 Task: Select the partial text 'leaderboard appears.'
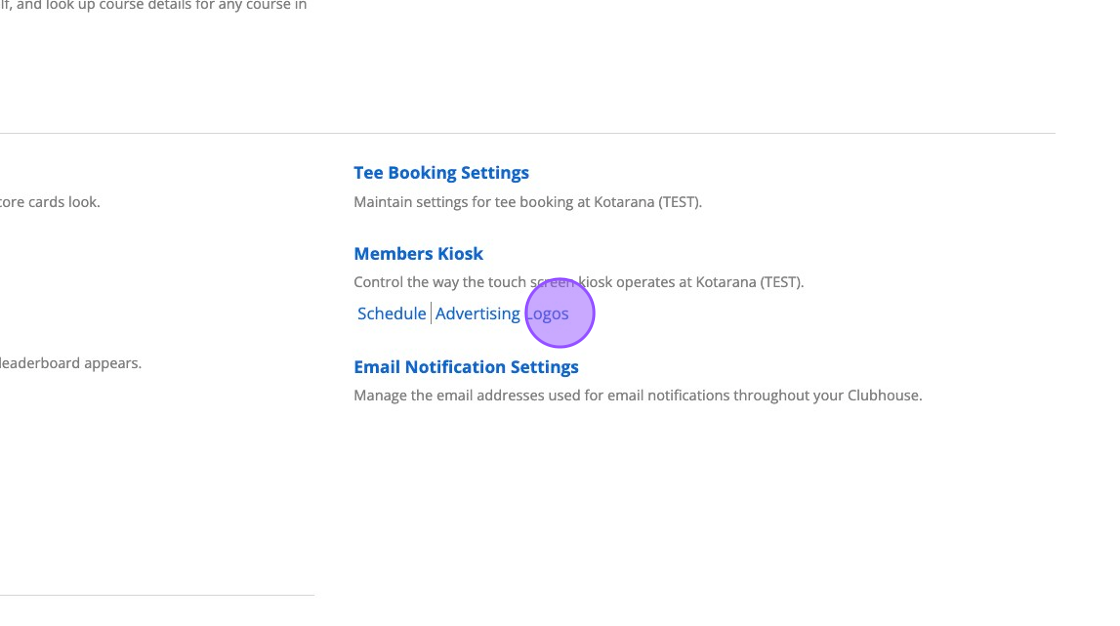[71, 363]
